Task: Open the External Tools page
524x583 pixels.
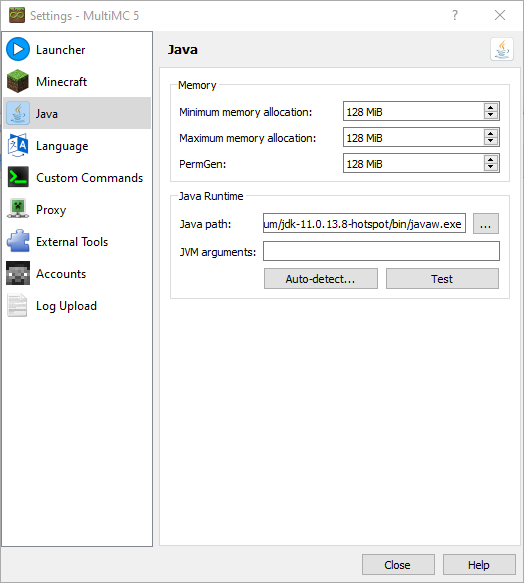Action: 77,241
